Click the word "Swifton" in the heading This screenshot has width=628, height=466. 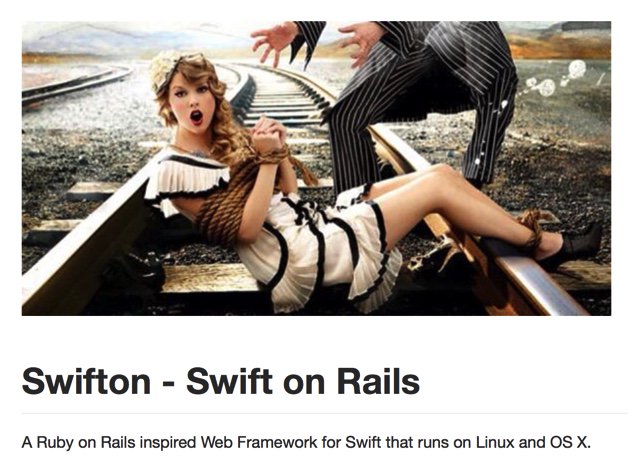click(x=87, y=382)
